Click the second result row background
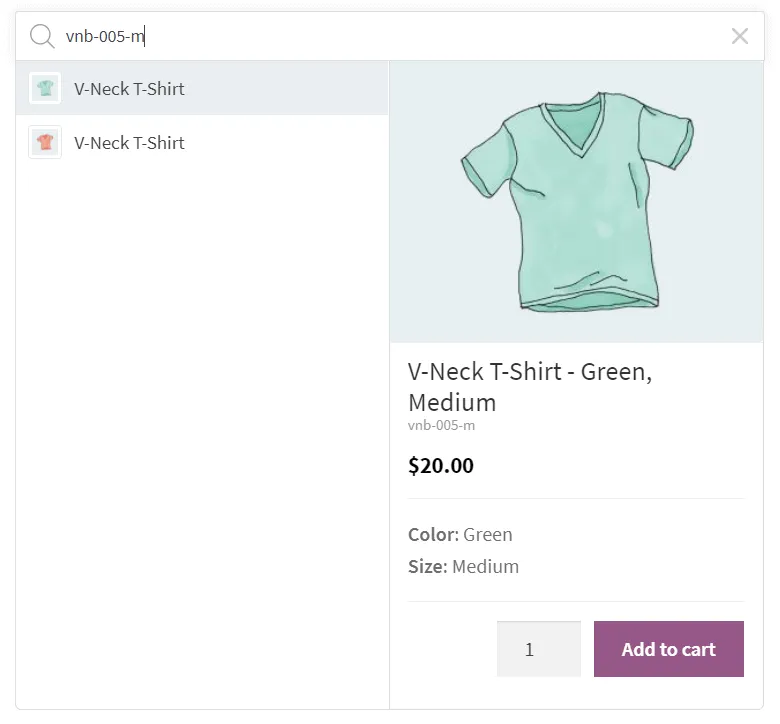Viewport: 780px width, 724px height. pos(202,142)
